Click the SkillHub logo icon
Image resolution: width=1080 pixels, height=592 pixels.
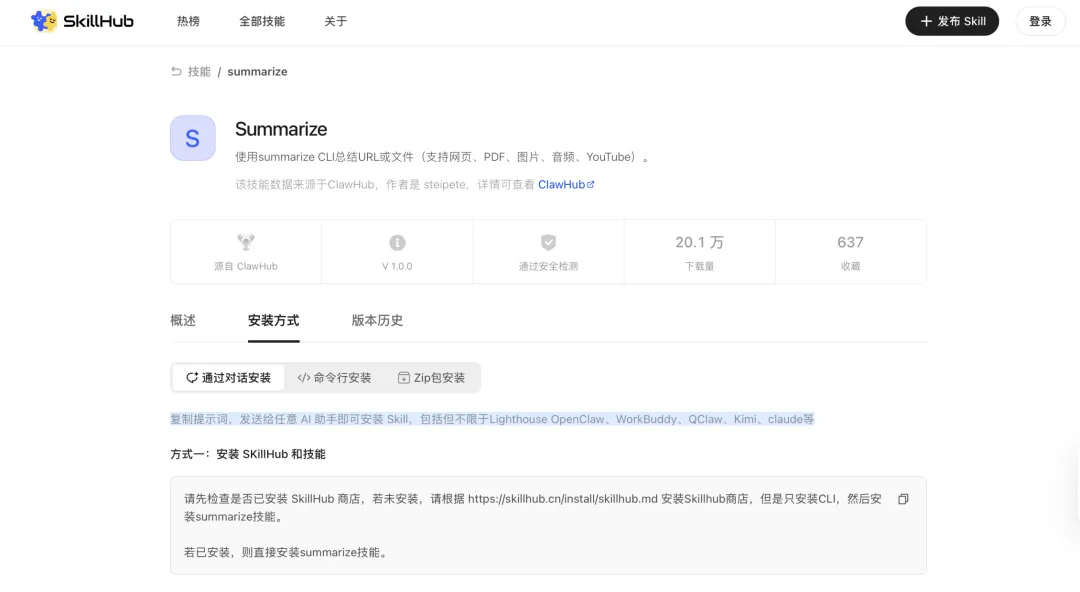[x=44, y=21]
